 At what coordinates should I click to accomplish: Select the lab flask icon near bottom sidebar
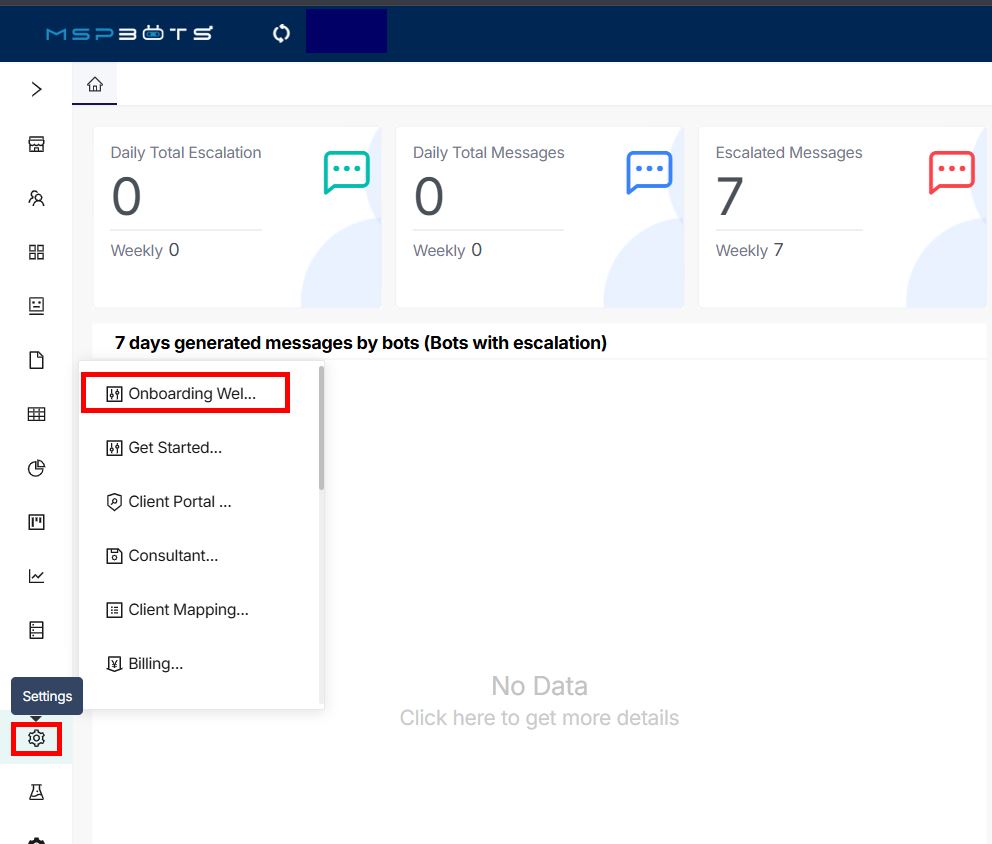[x=36, y=791]
